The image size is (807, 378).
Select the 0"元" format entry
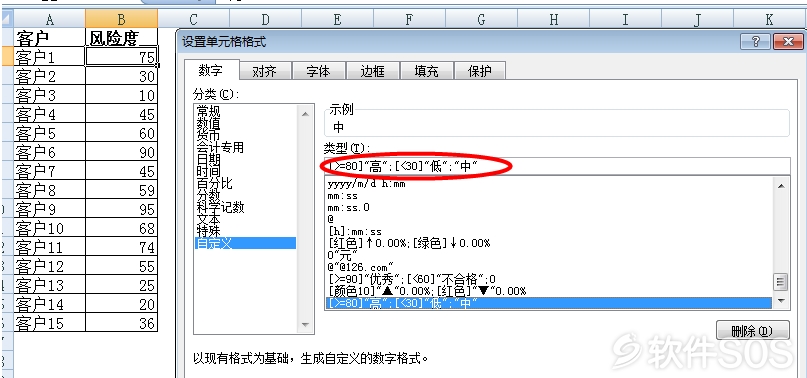pos(342,255)
